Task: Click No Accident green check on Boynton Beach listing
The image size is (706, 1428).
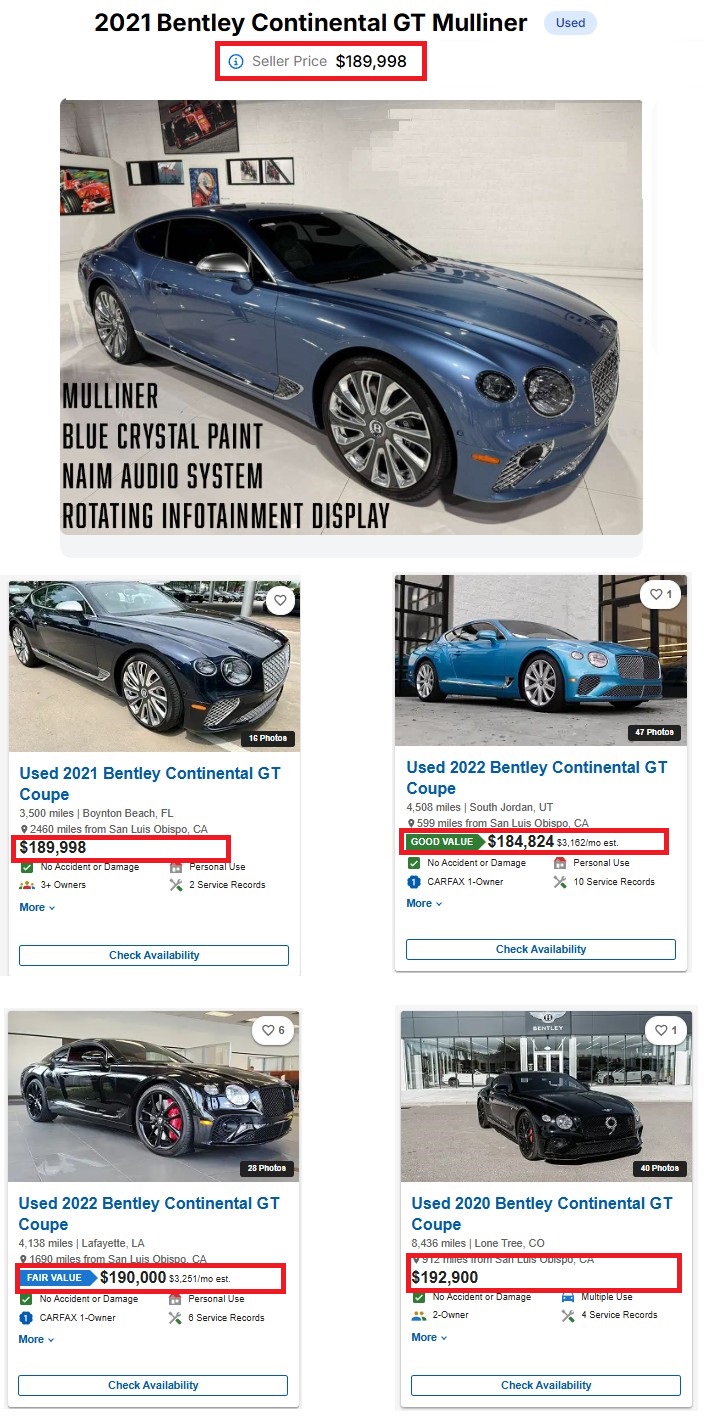Action: pos(27,867)
